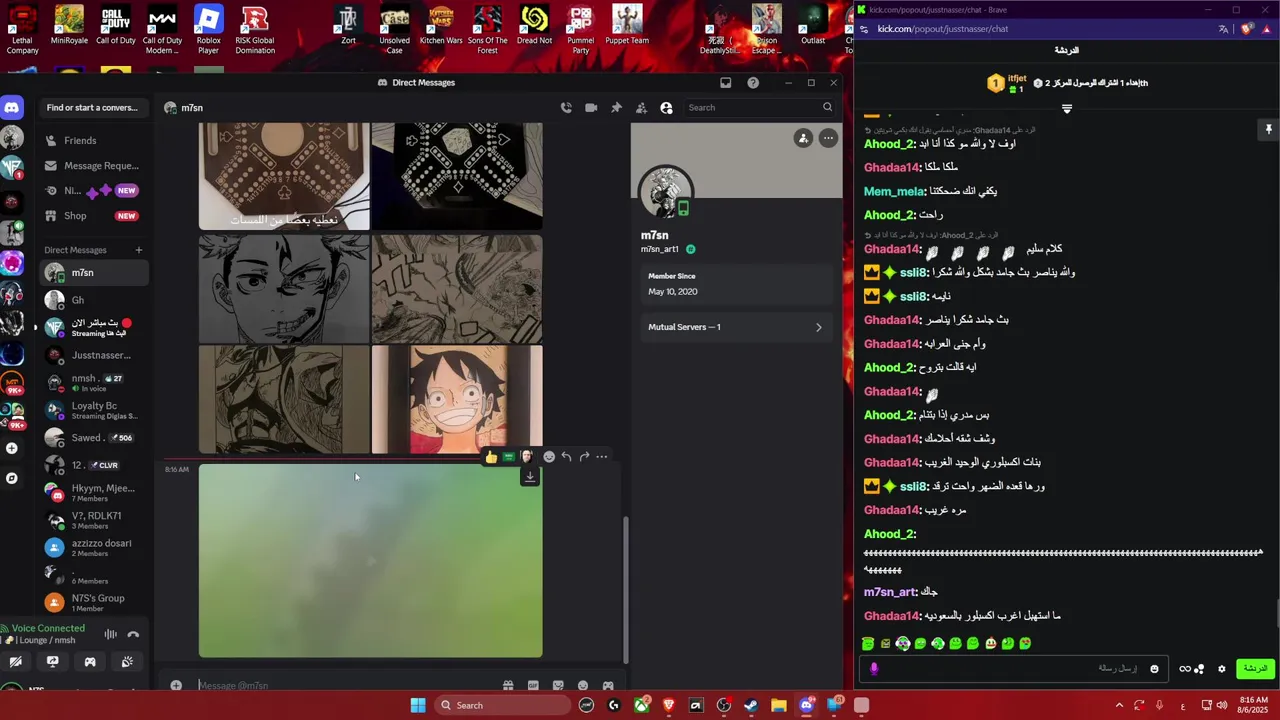Add a server in Discord sidebar

12,448
